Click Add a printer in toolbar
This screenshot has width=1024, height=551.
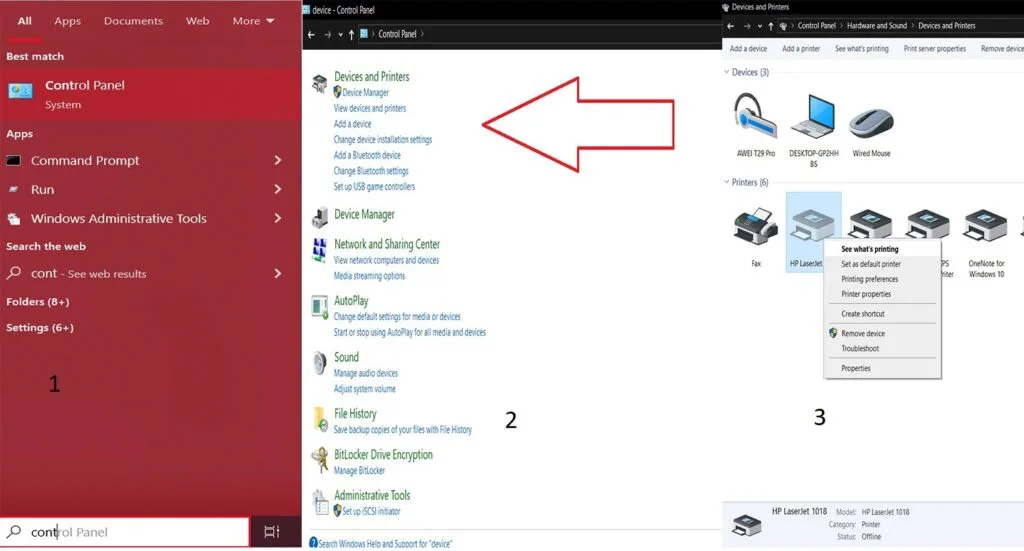click(800, 49)
